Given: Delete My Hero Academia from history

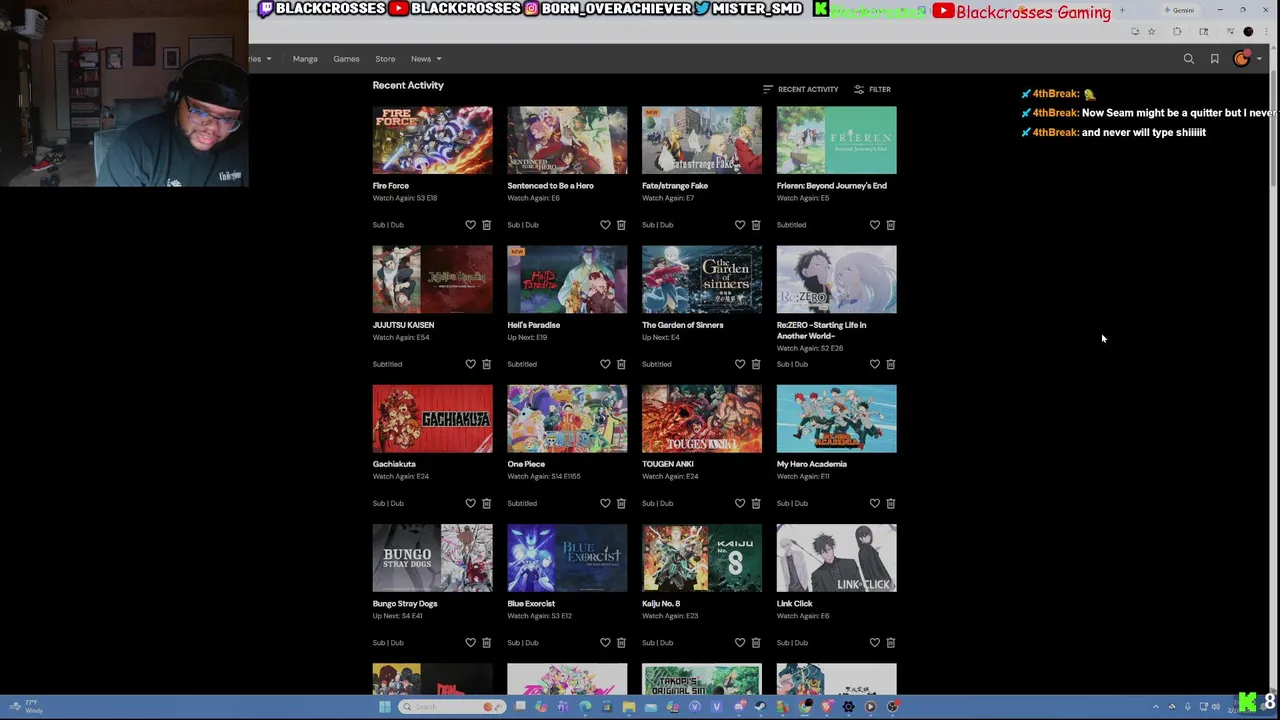Looking at the screenshot, I should pyautogui.click(x=890, y=503).
